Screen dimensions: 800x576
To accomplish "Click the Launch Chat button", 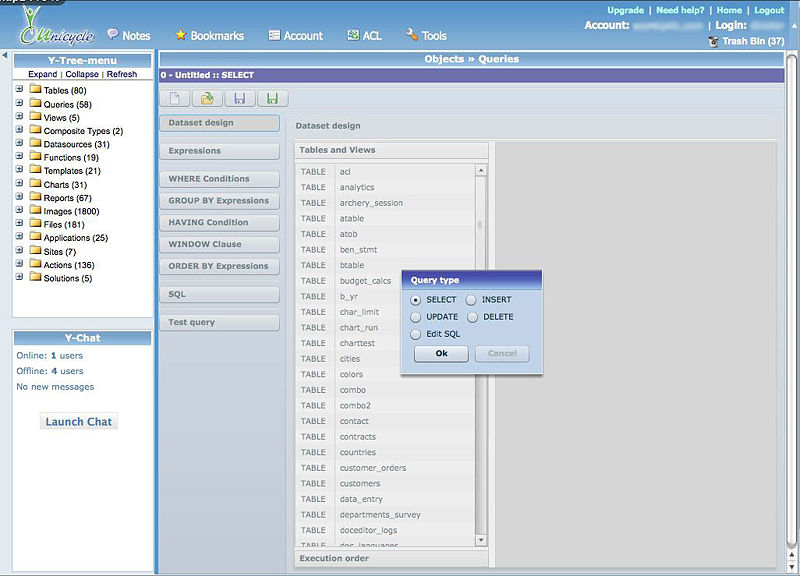I will (x=78, y=421).
